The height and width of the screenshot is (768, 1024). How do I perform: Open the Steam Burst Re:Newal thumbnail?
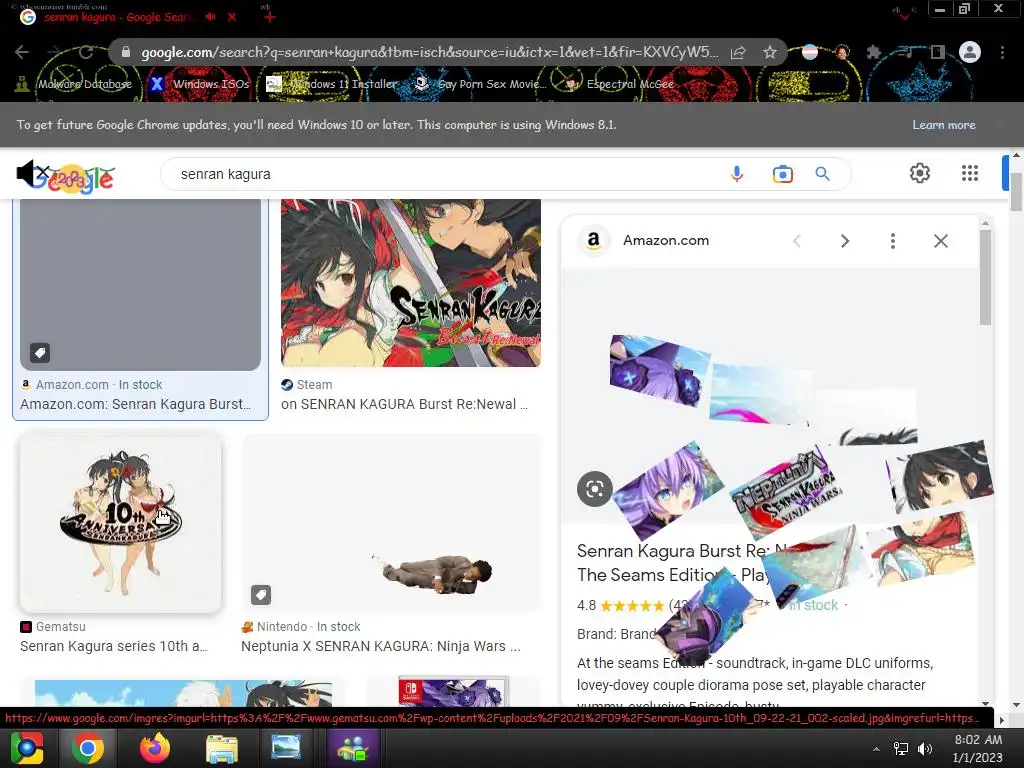coord(411,282)
